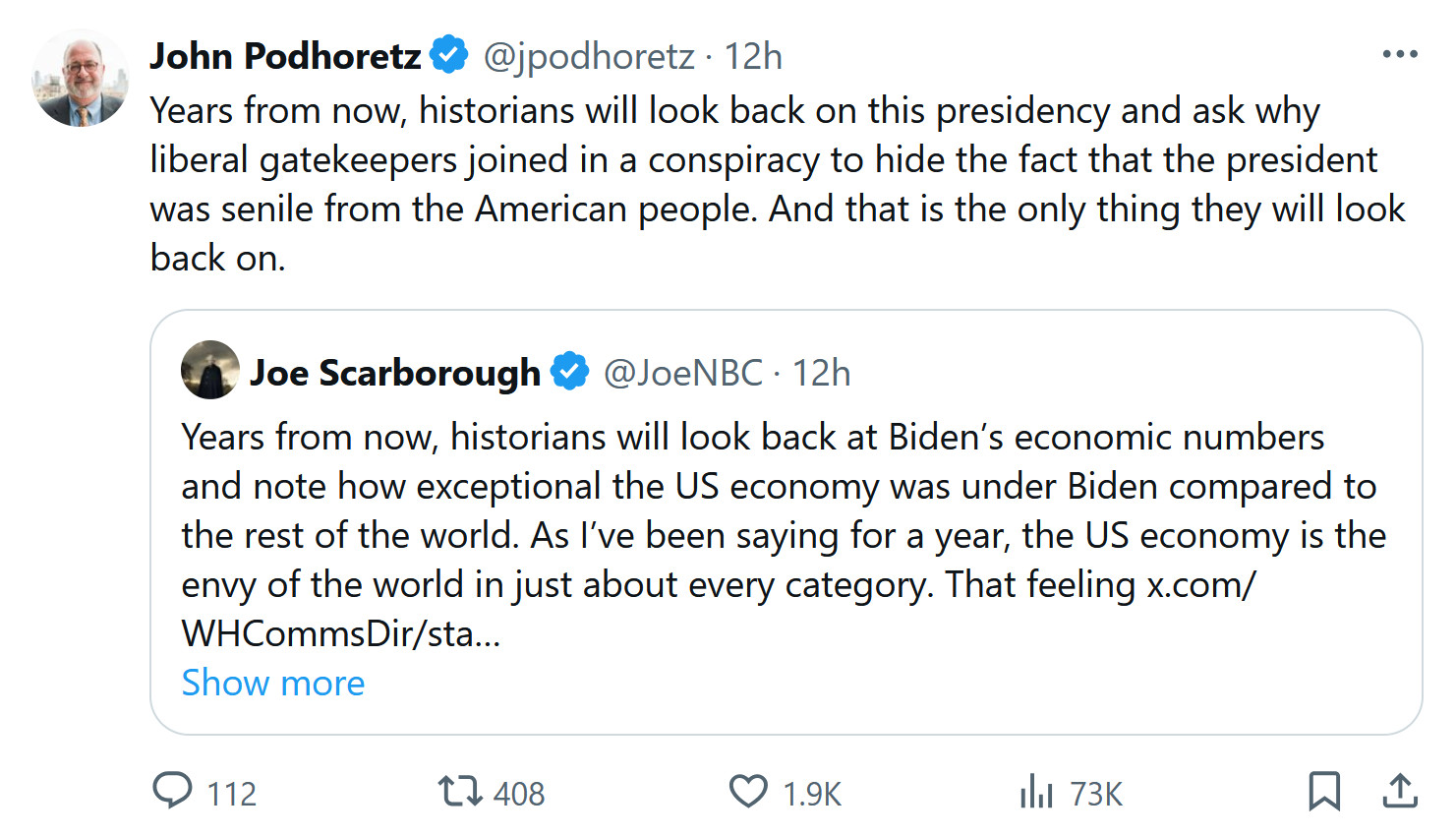1456x836 pixels.
Task: Visit the @jpodhoretz handle link
Action: (589, 56)
